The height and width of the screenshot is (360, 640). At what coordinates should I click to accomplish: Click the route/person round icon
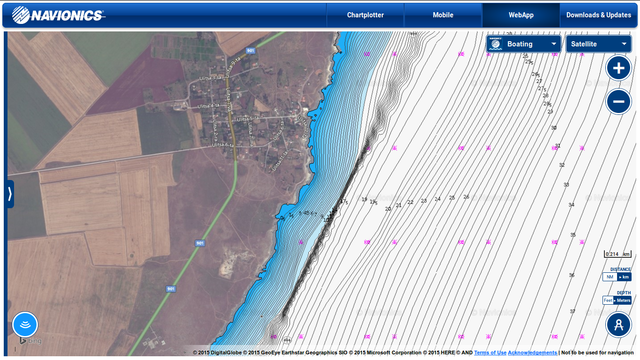click(x=618, y=324)
